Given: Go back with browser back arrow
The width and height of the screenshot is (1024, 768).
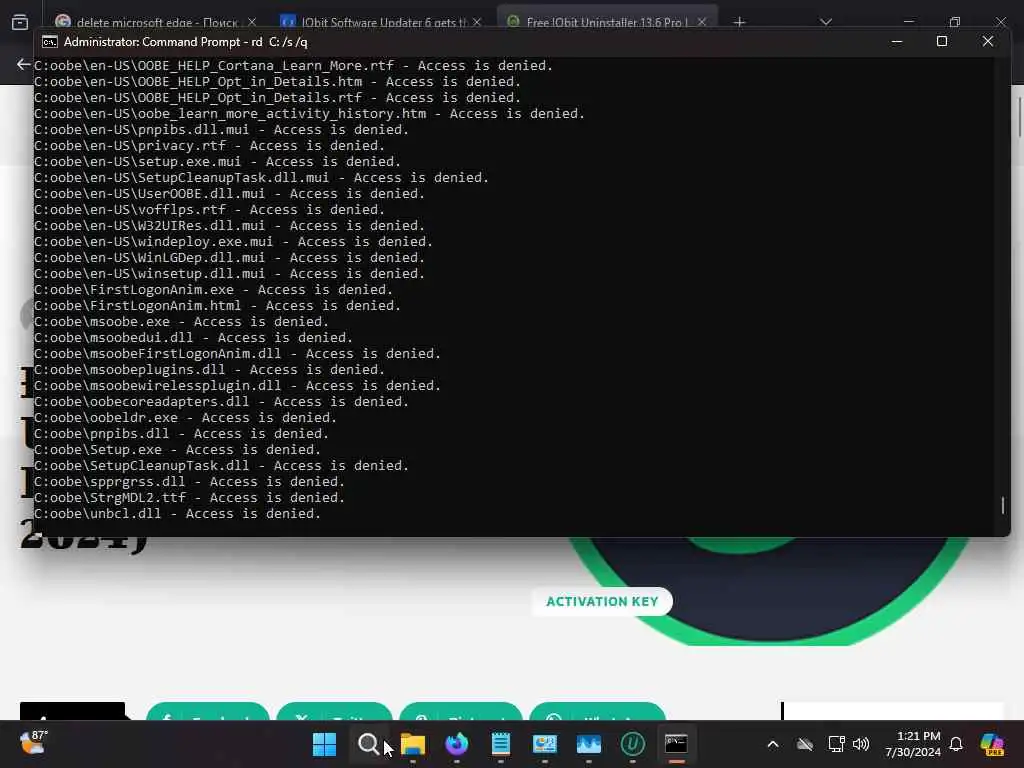Looking at the screenshot, I should click(24, 64).
